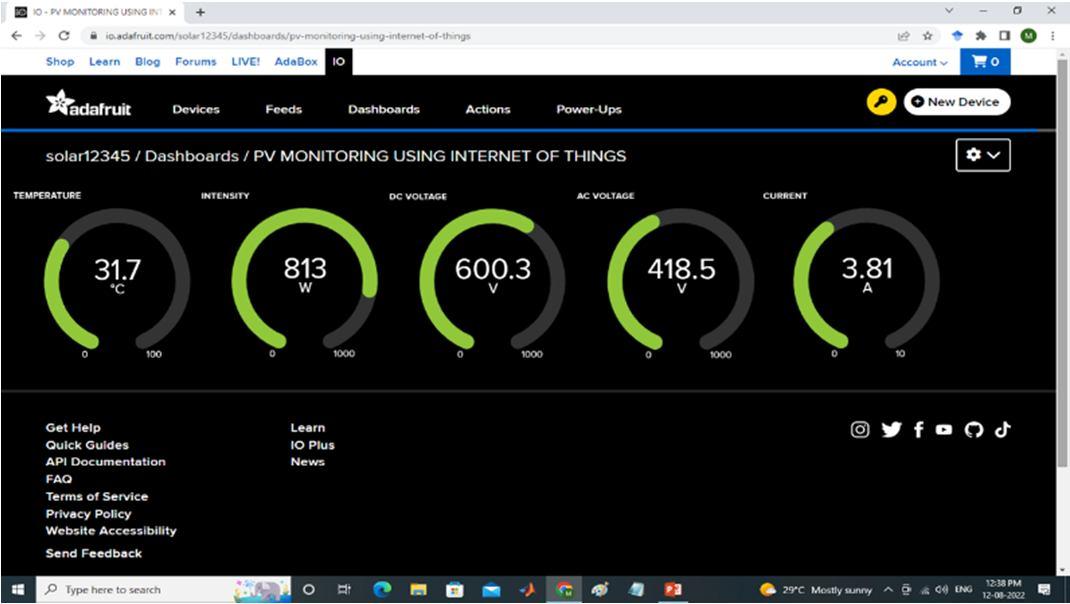The width and height of the screenshot is (1070, 604).
Task: Open dashboard settings gear dropdown
Action: click(x=983, y=155)
